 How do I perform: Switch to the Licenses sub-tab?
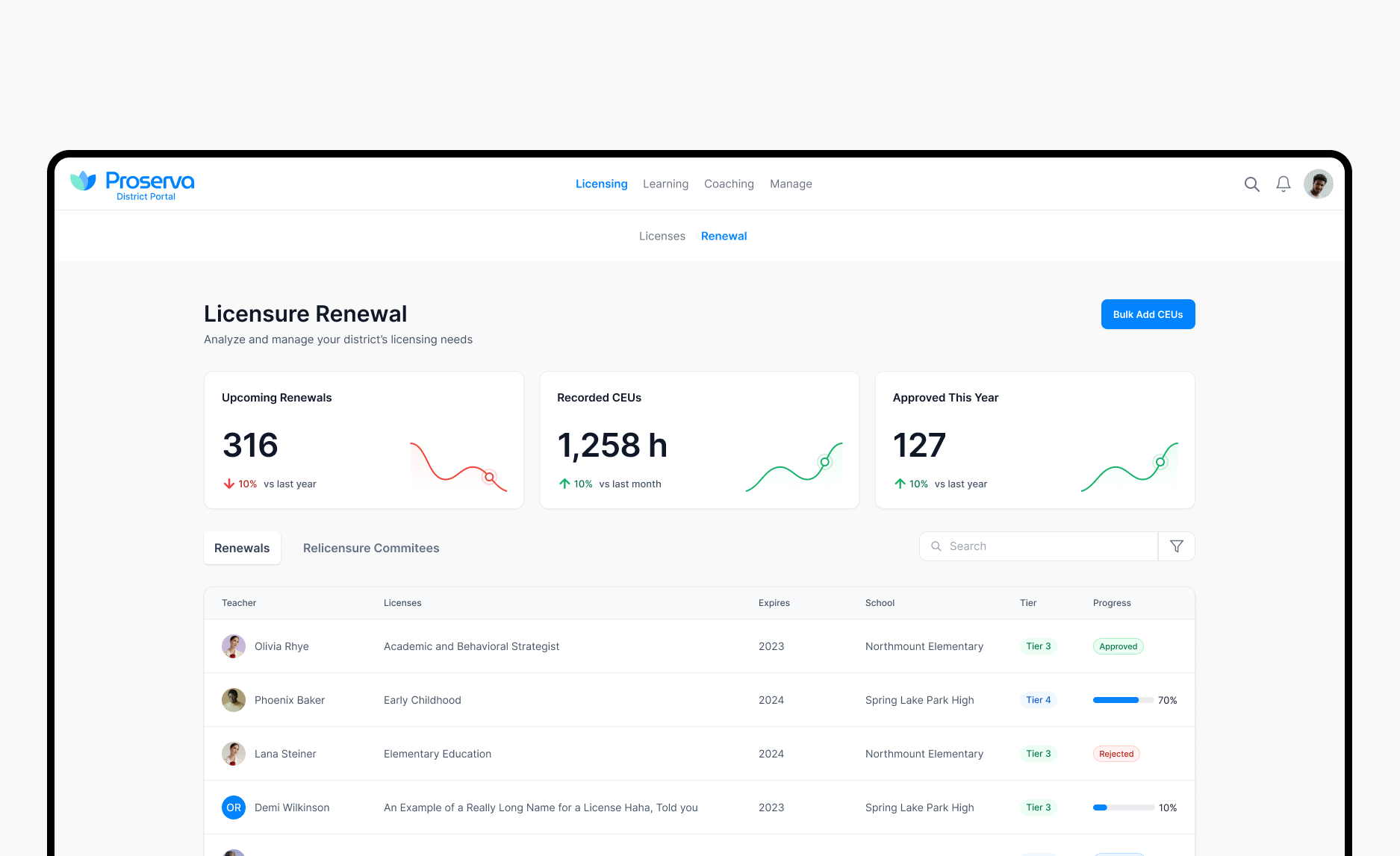point(662,237)
